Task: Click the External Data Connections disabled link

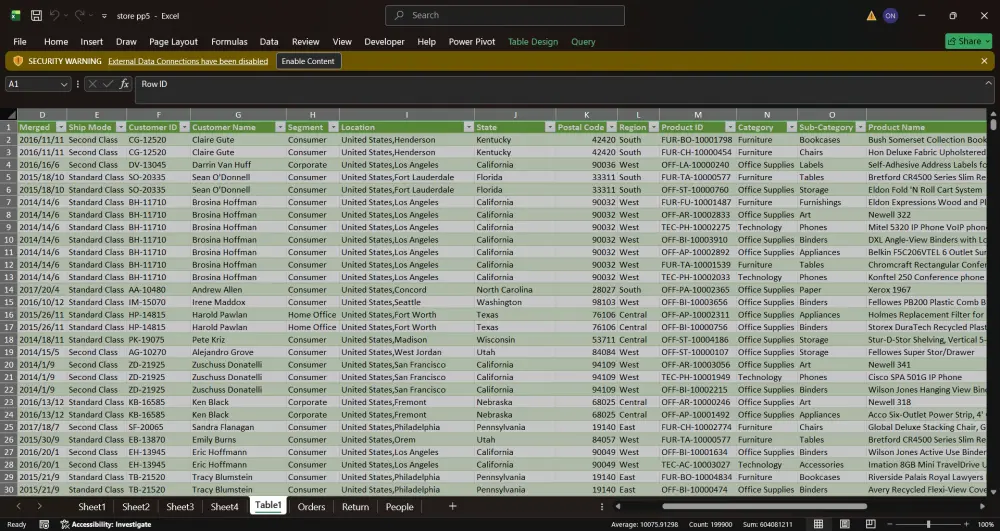Action: (x=188, y=61)
